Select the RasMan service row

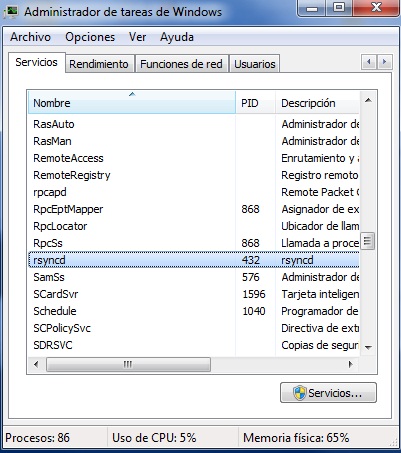(194, 141)
